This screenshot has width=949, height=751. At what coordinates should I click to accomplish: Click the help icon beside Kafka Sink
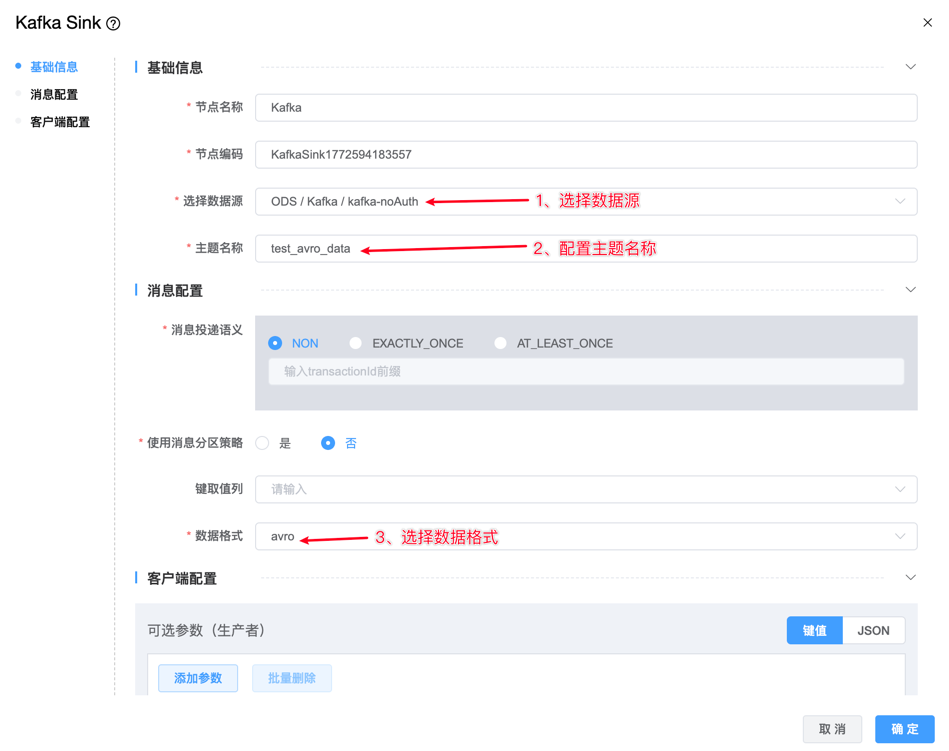114,24
